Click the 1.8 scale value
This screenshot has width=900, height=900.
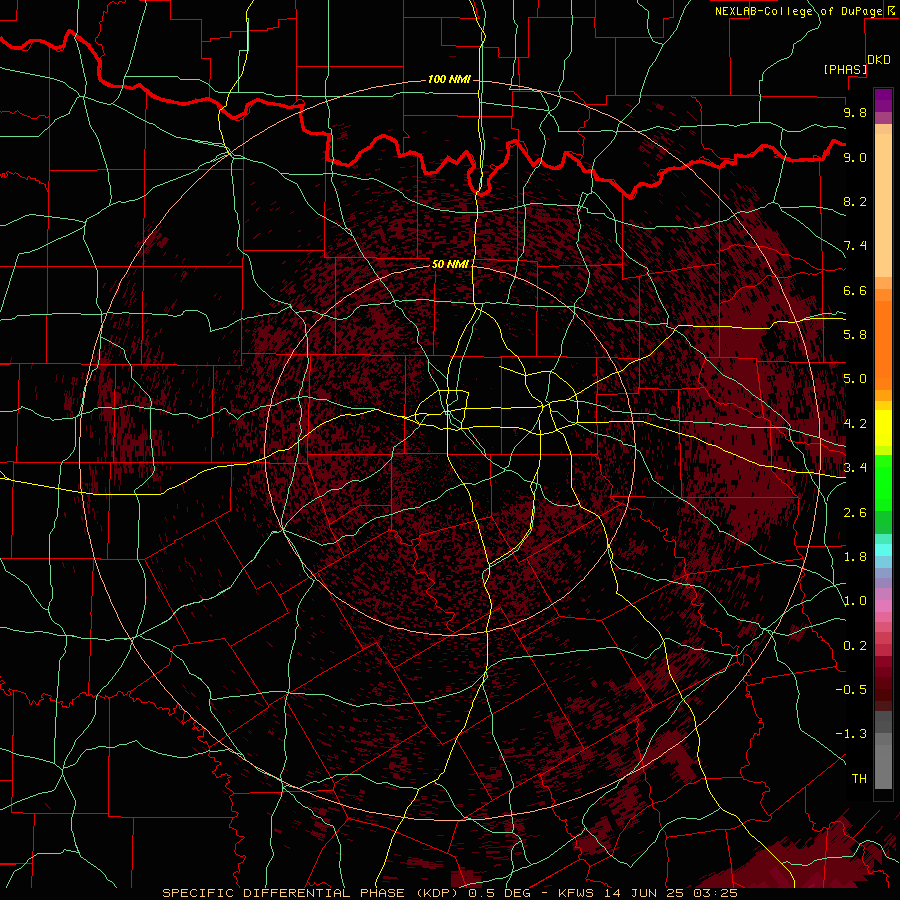coord(855,557)
